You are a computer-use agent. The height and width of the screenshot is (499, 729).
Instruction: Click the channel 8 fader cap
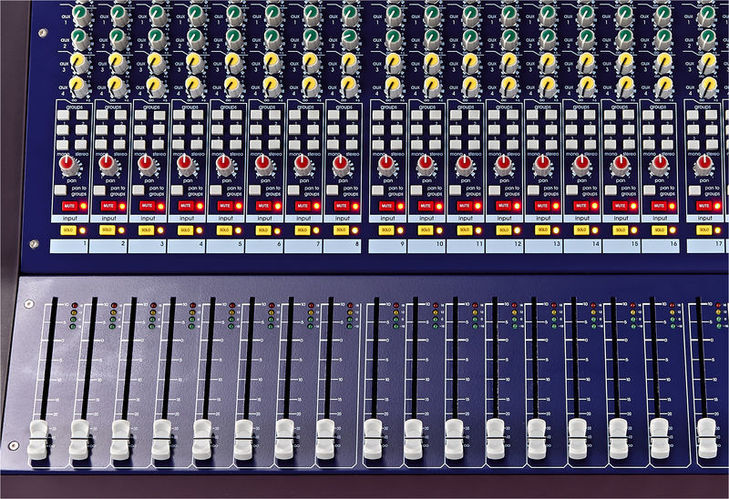325,440
